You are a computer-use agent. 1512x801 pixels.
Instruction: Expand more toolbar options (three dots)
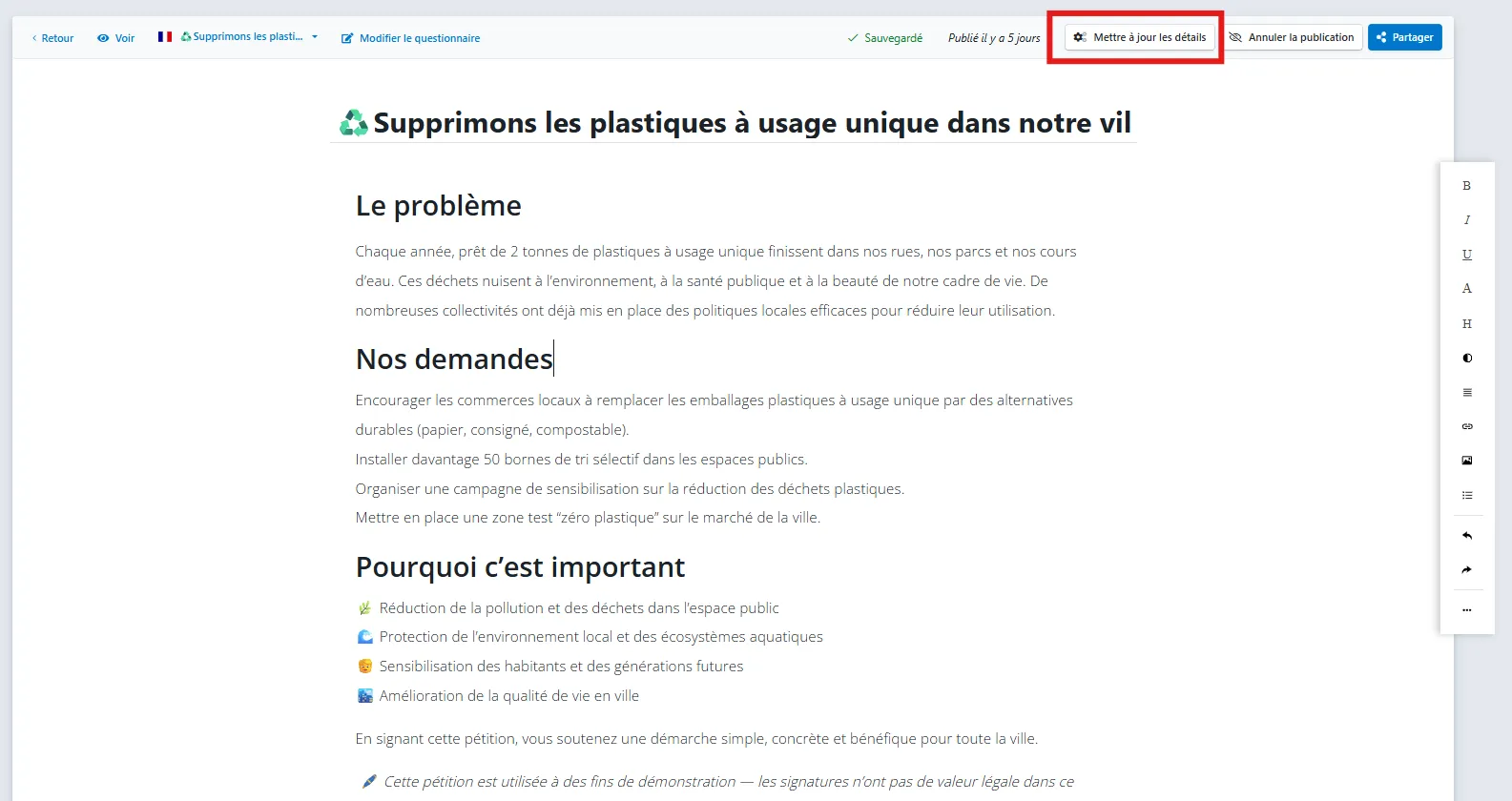pos(1466,610)
